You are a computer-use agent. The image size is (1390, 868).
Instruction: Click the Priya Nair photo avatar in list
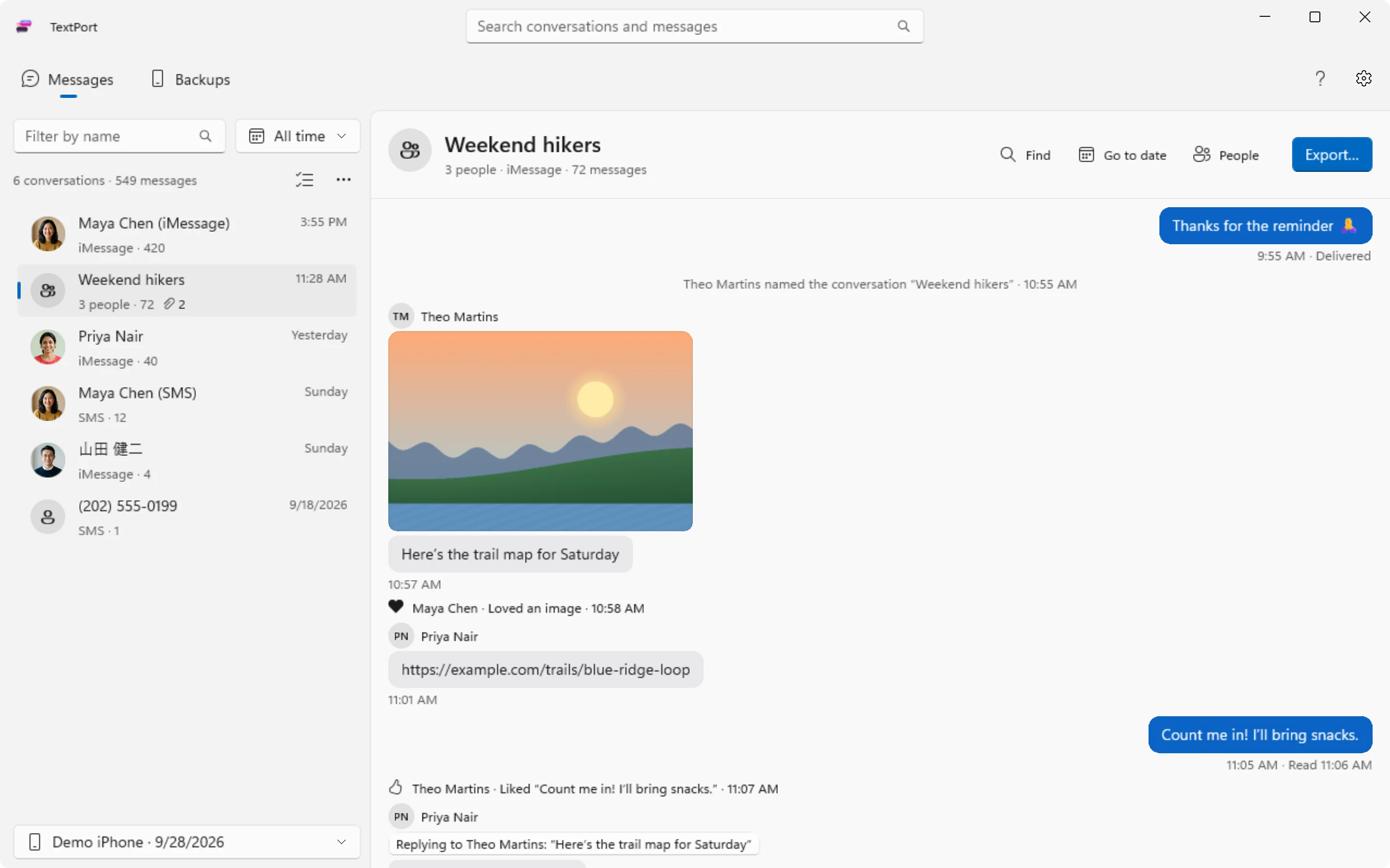click(48, 347)
